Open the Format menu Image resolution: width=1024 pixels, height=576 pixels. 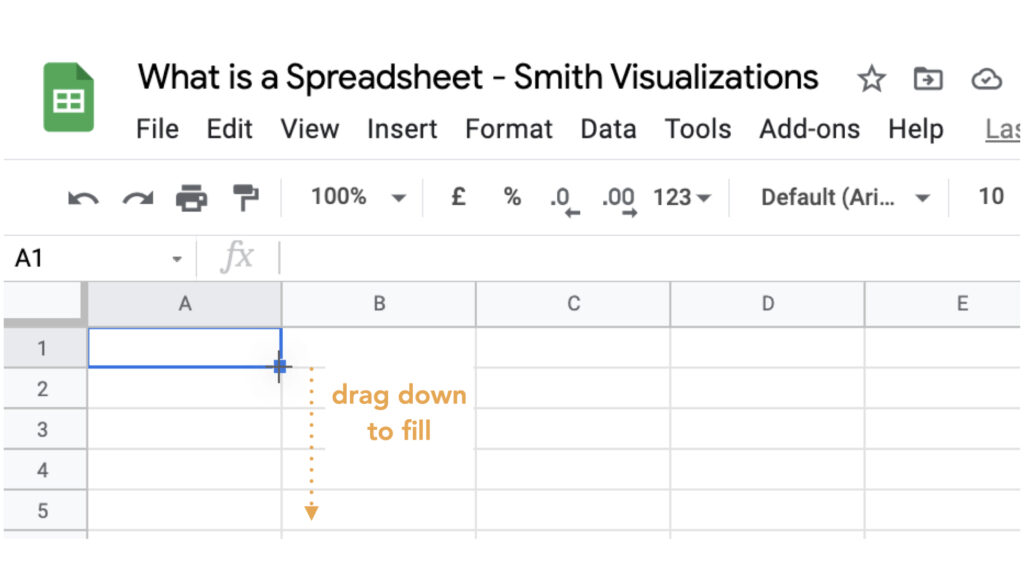tap(509, 129)
